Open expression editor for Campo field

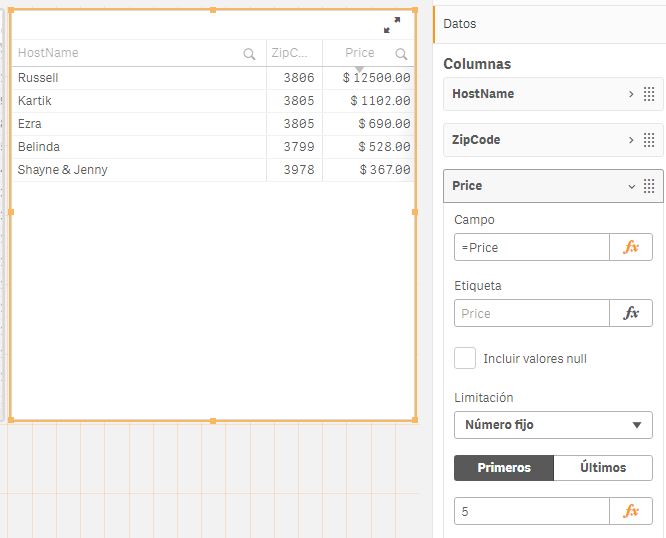coord(631,247)
